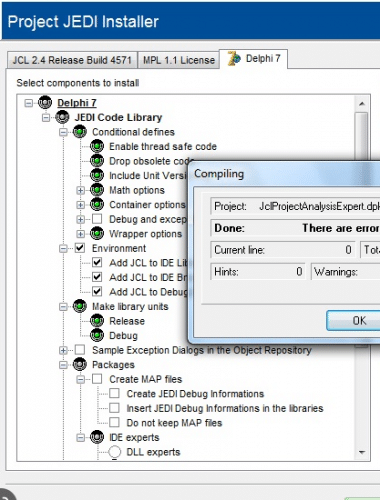Toggle the Debug library units icon
The width and height of the screenshot is (380, 500).
point(97,335)
